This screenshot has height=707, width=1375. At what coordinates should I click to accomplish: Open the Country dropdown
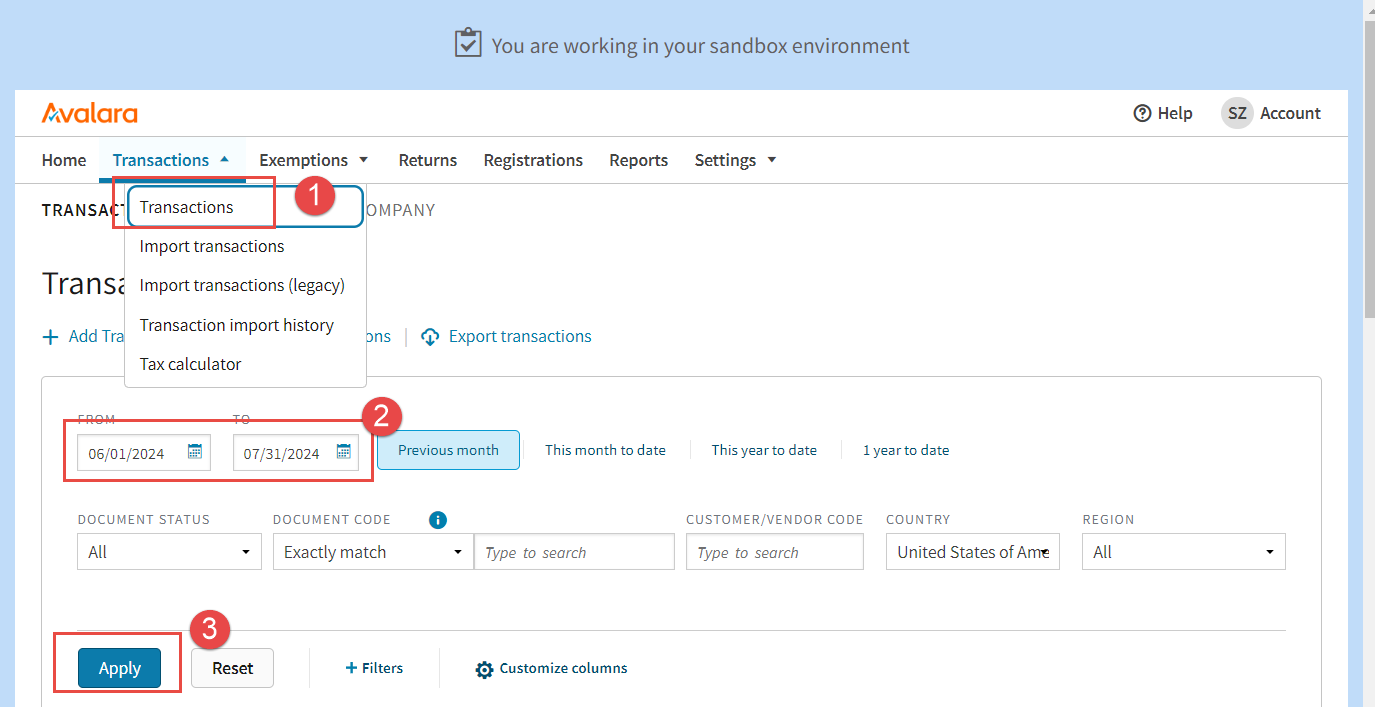tap(972, 552)
